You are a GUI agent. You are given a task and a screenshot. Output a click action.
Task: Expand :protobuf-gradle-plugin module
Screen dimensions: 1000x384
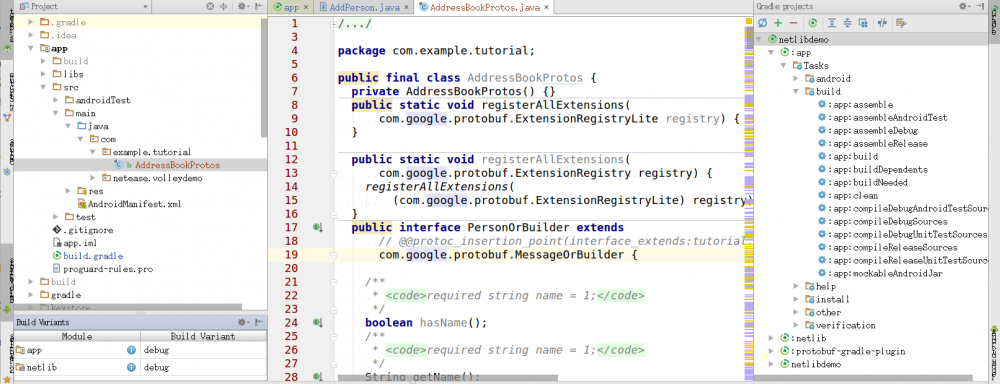[x=771, y=351]
